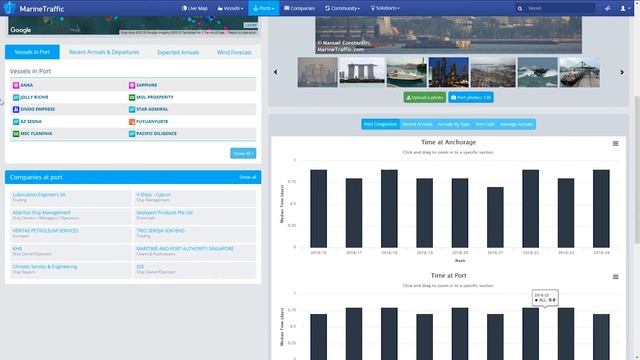Expand the Vessels dropdown menu
This screenshot has height=360, width=640.
(x=231, y=8)
